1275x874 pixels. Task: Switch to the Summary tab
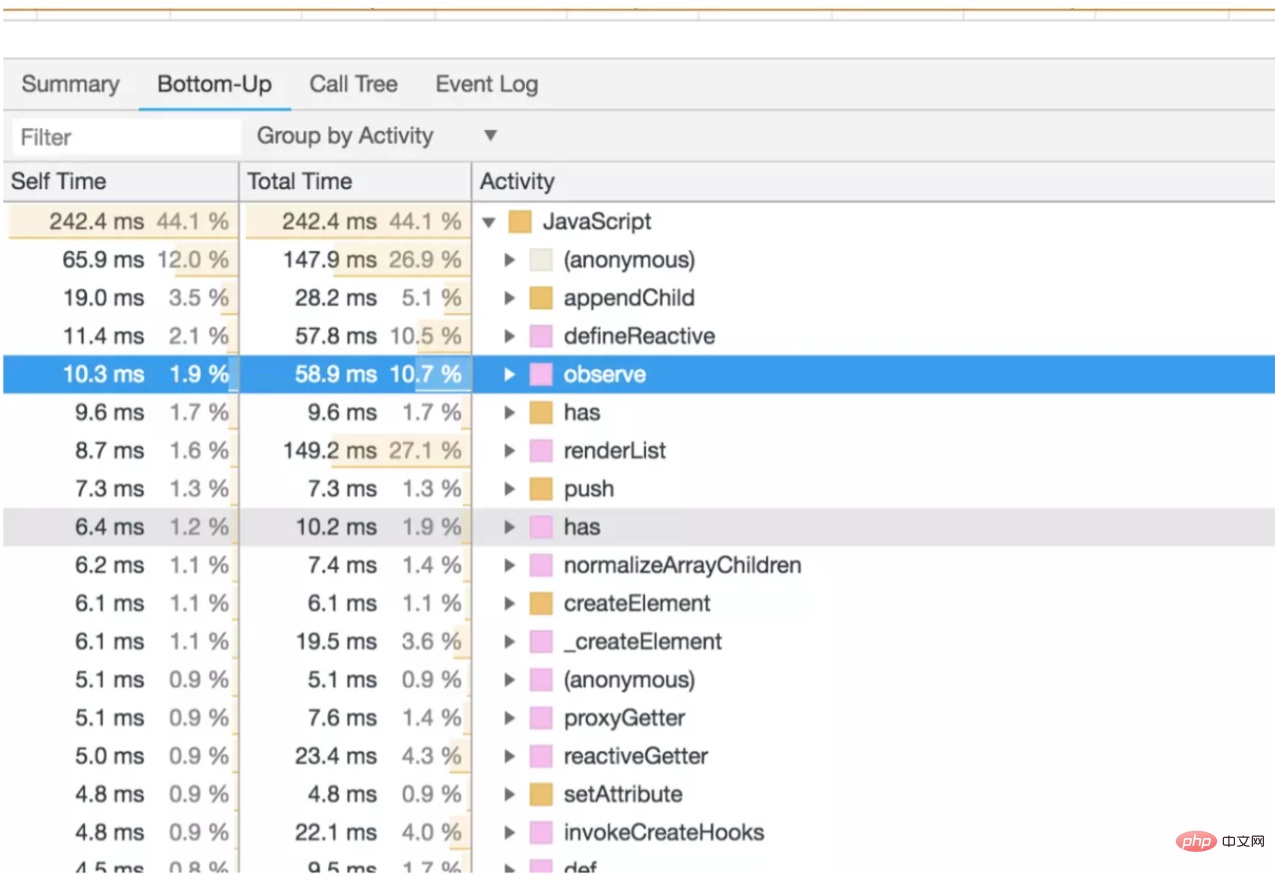point(70,85)
